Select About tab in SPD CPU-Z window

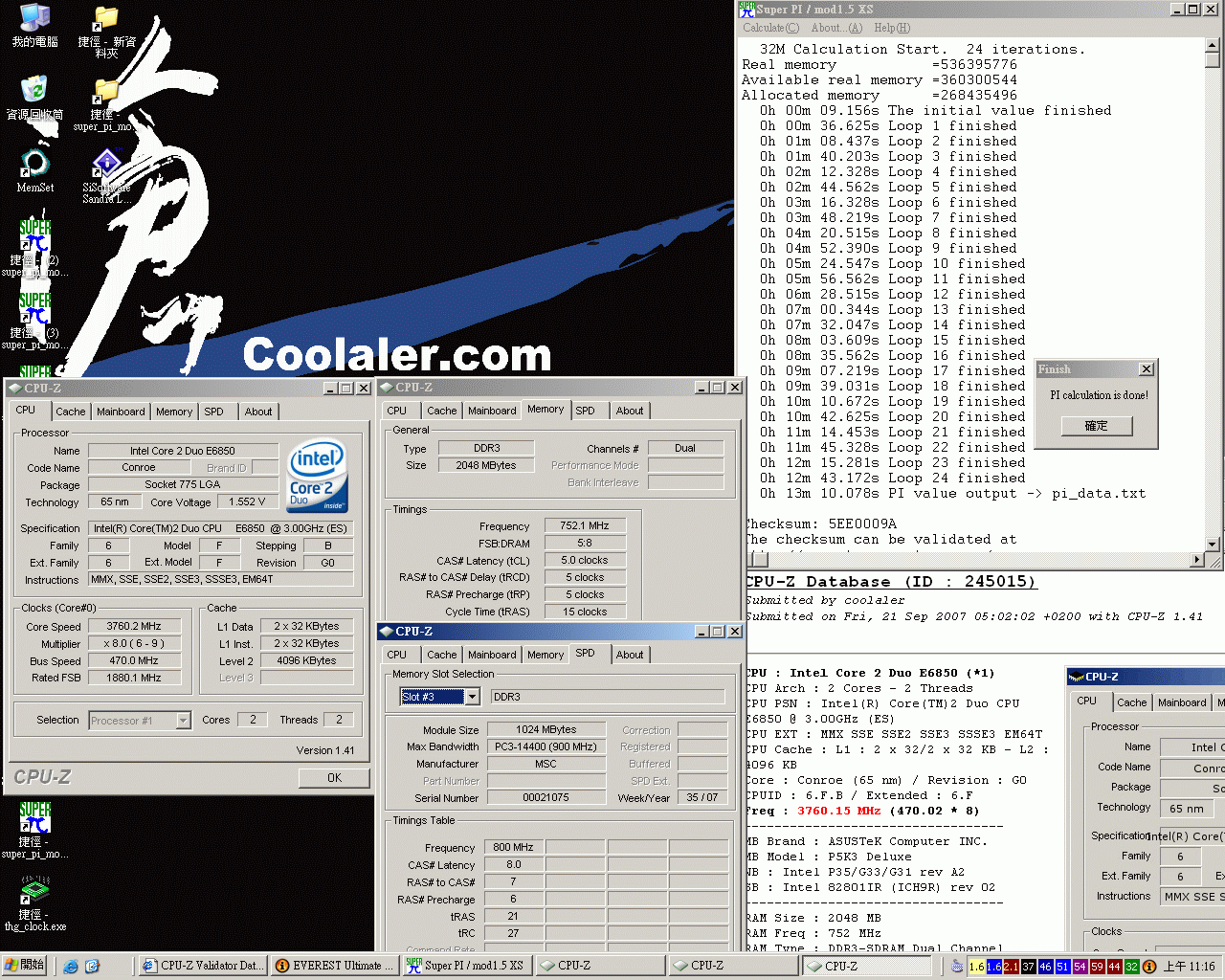point(630,655)
